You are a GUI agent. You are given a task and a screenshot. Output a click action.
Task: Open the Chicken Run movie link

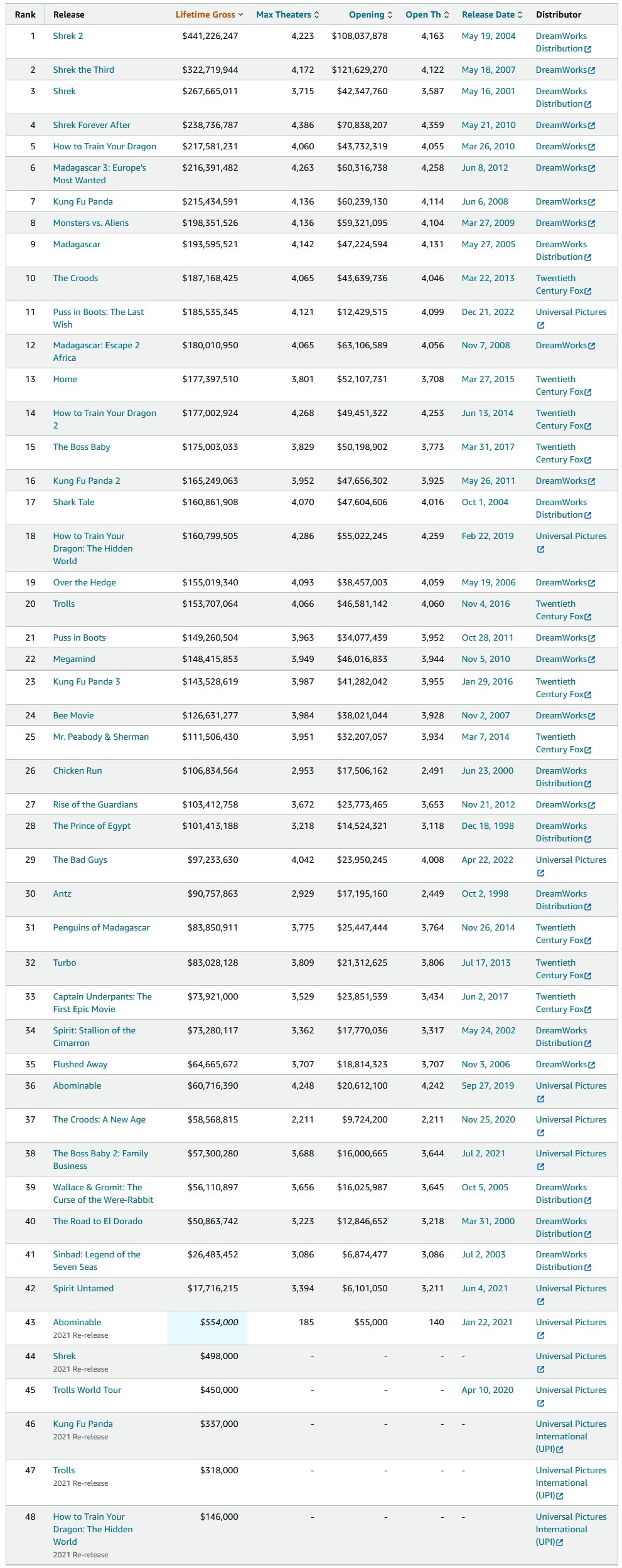coord(77,771)
